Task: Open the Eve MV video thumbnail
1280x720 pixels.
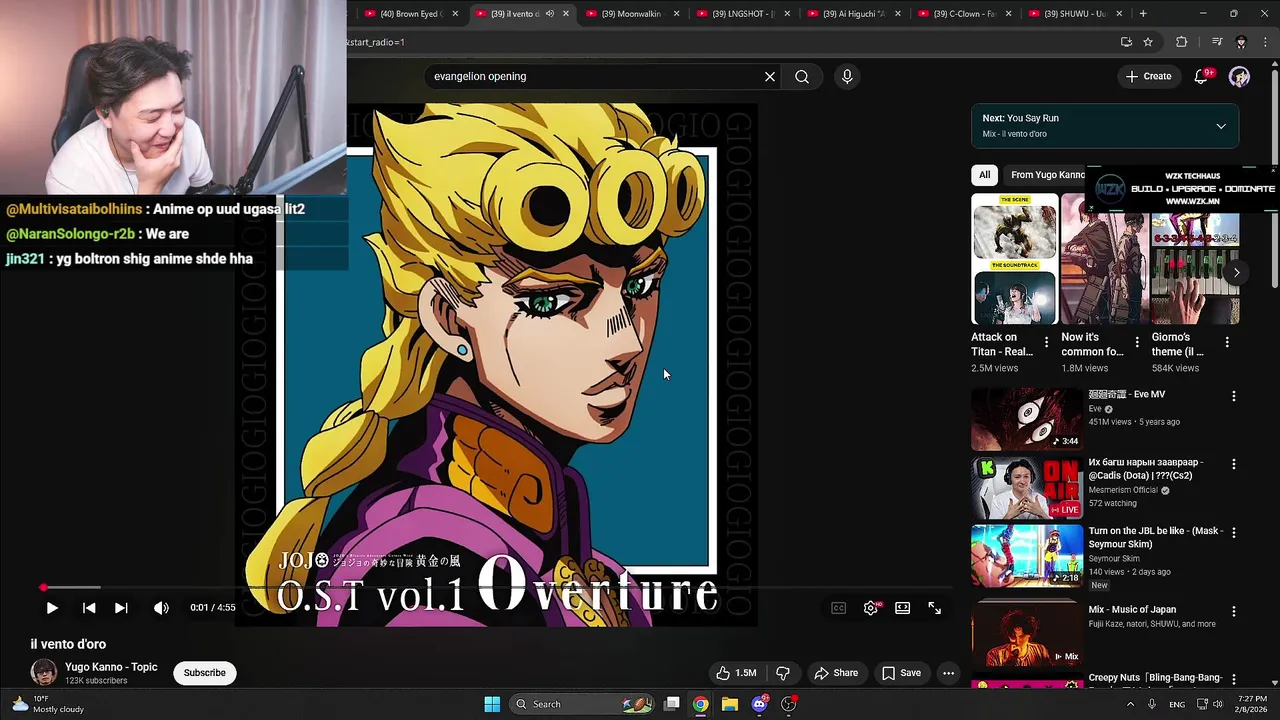Action: [x=1026, y=419]
